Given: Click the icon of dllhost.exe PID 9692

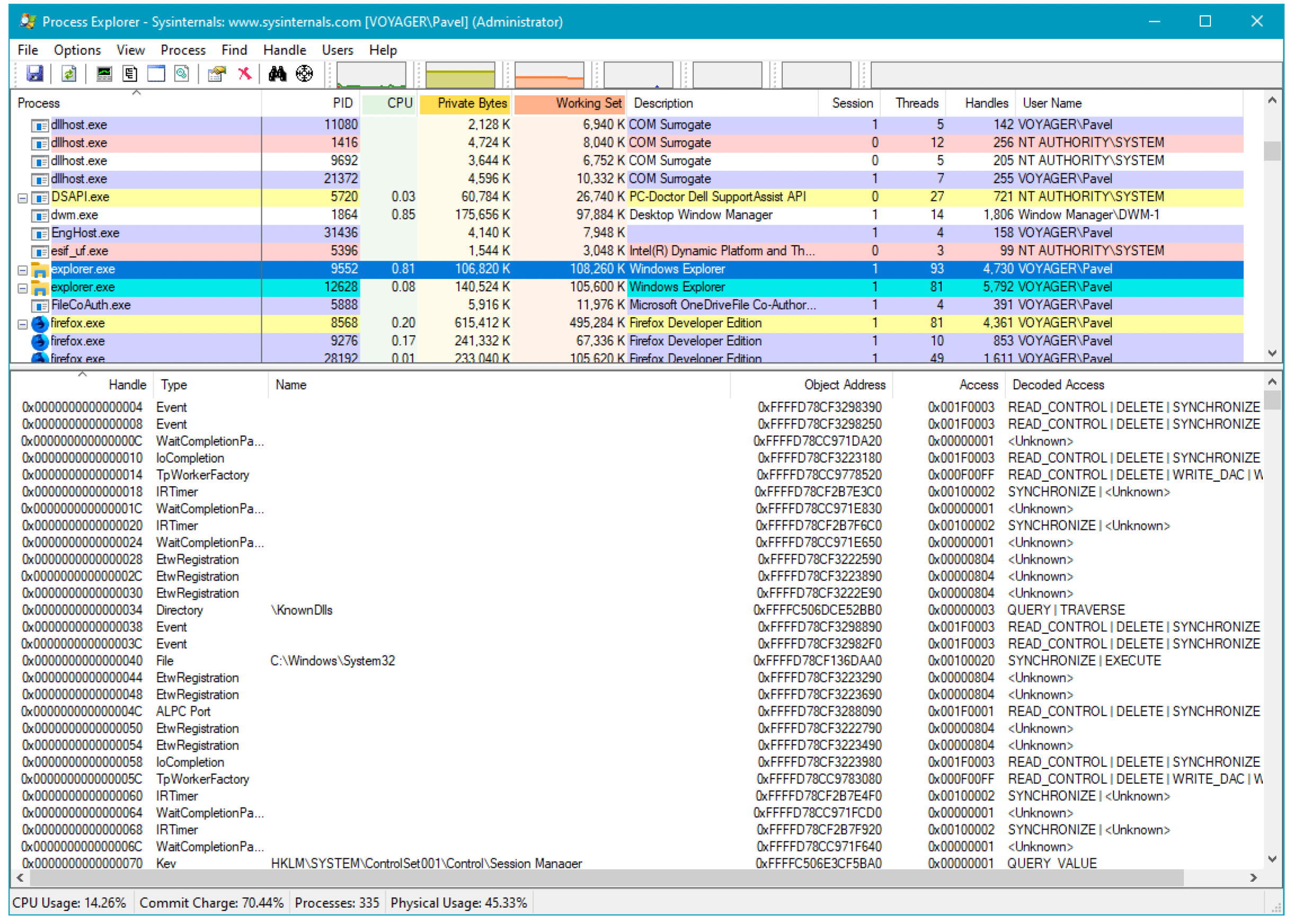Looking at the screenshot, I should click(x=40, y=162).
